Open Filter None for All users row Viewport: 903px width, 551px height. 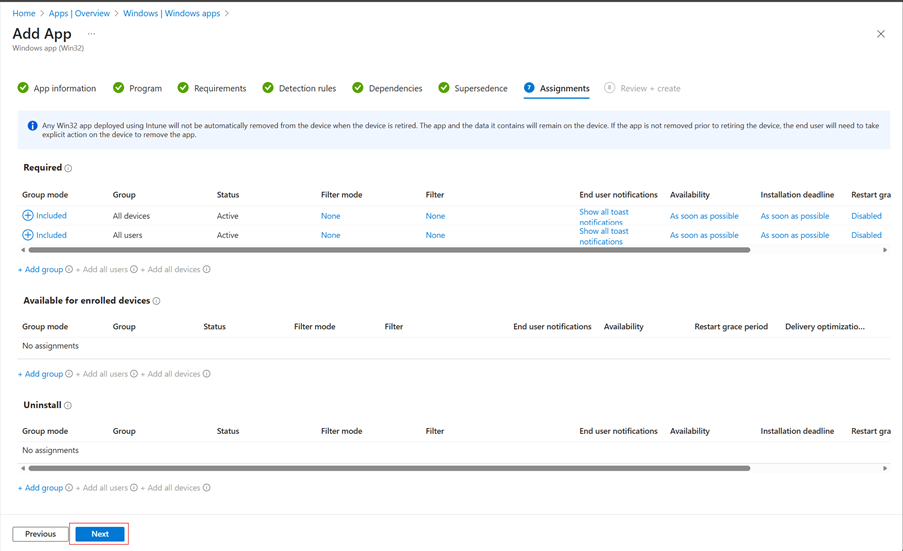435,235
